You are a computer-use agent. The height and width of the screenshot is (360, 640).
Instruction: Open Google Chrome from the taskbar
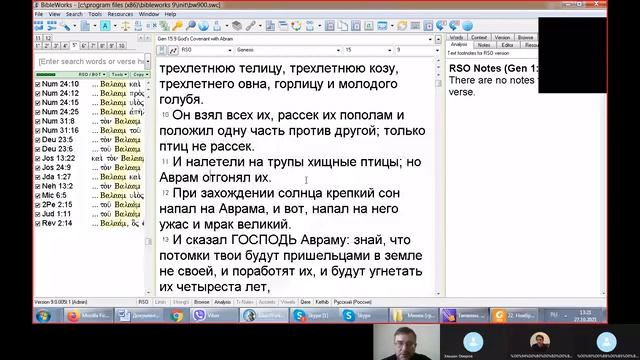[177, 316]
